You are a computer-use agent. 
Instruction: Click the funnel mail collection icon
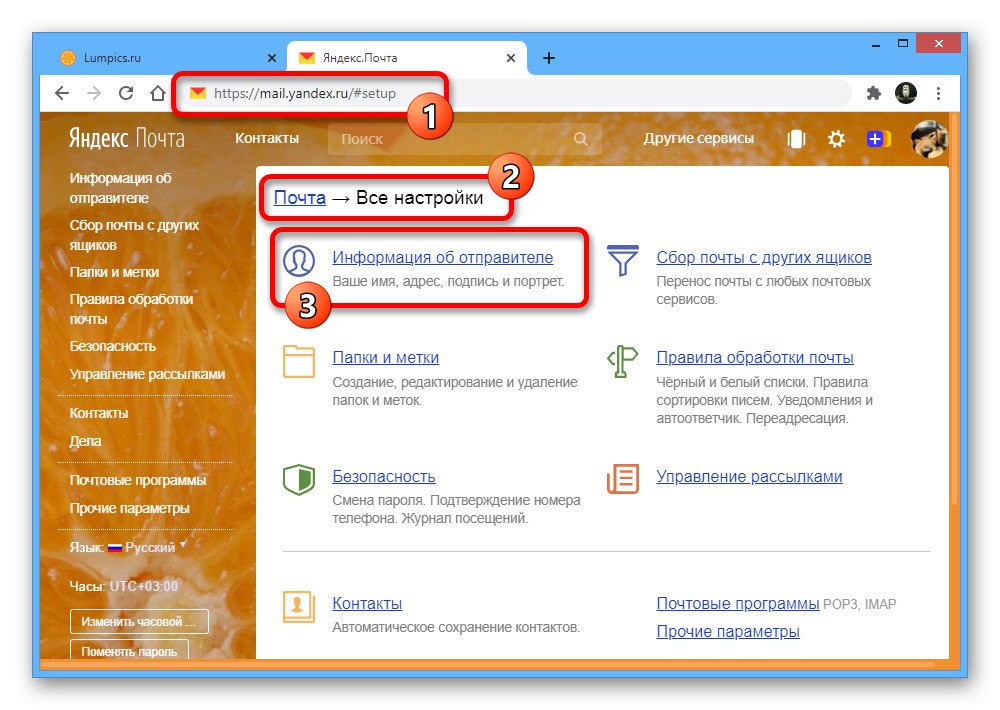[x=622, y=260]
